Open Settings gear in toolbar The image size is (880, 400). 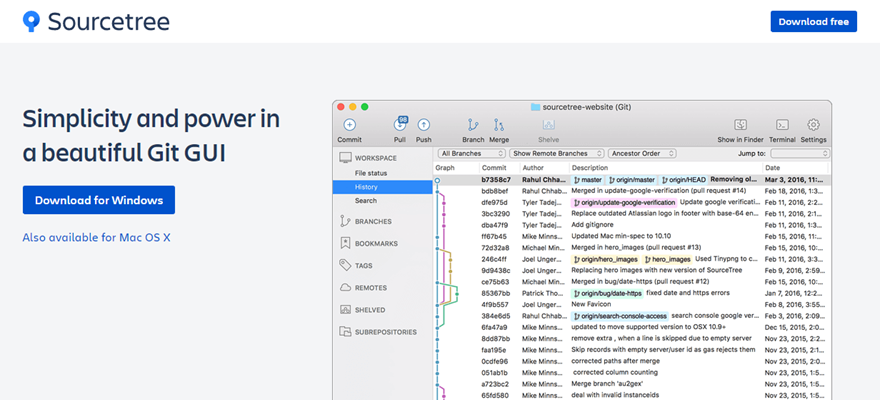813,125
